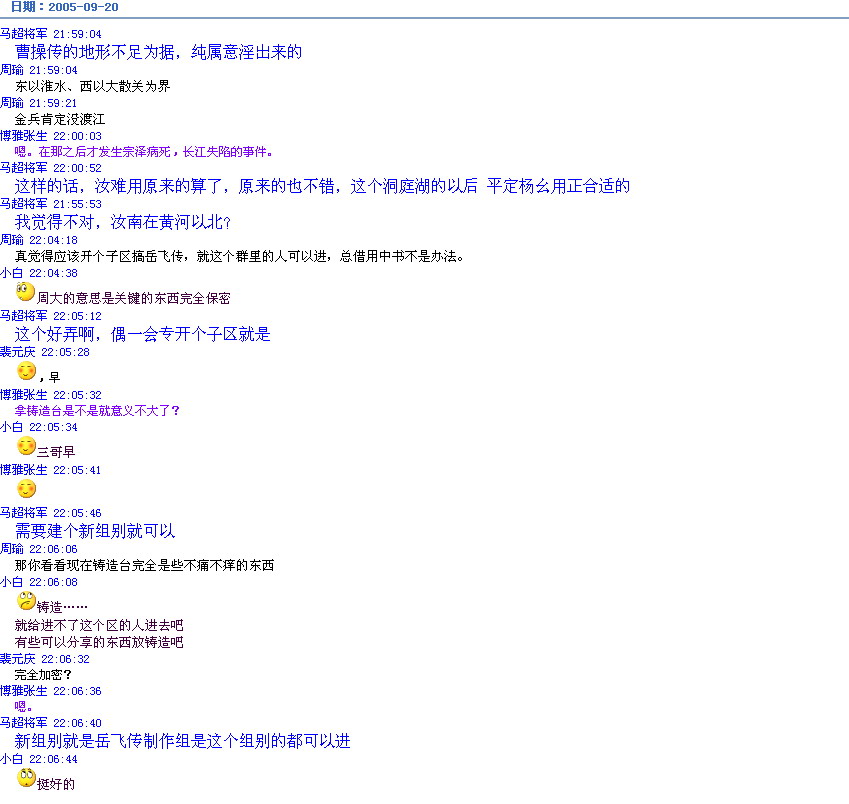Click the lone blushing emoji at 22:05:41
The height and width of the screenshot is (804, 849).
point(27,489)
